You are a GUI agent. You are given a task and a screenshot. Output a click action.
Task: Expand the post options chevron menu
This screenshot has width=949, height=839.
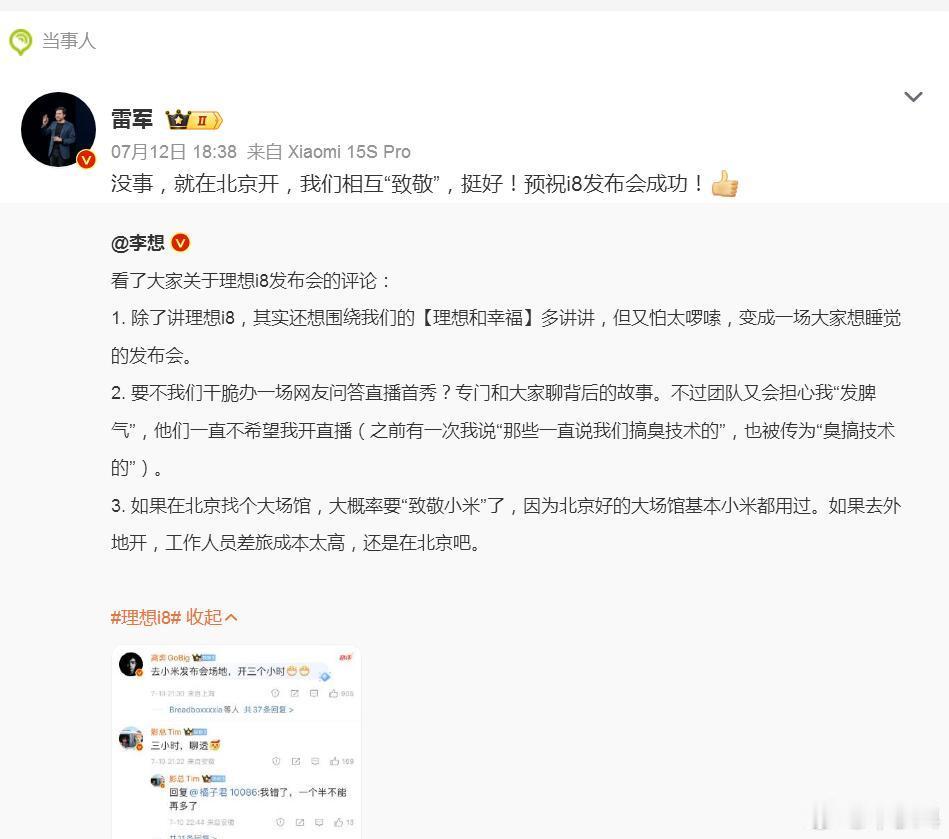pos(913,97)
